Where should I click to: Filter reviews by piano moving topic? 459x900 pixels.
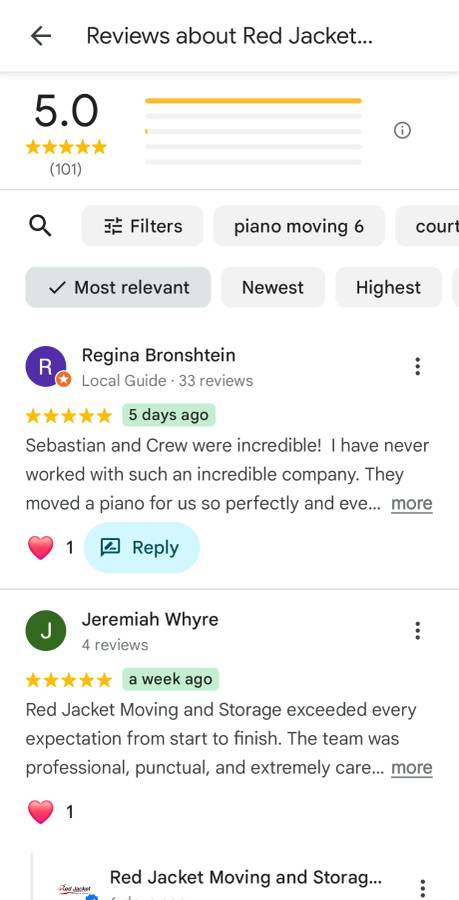299,226
